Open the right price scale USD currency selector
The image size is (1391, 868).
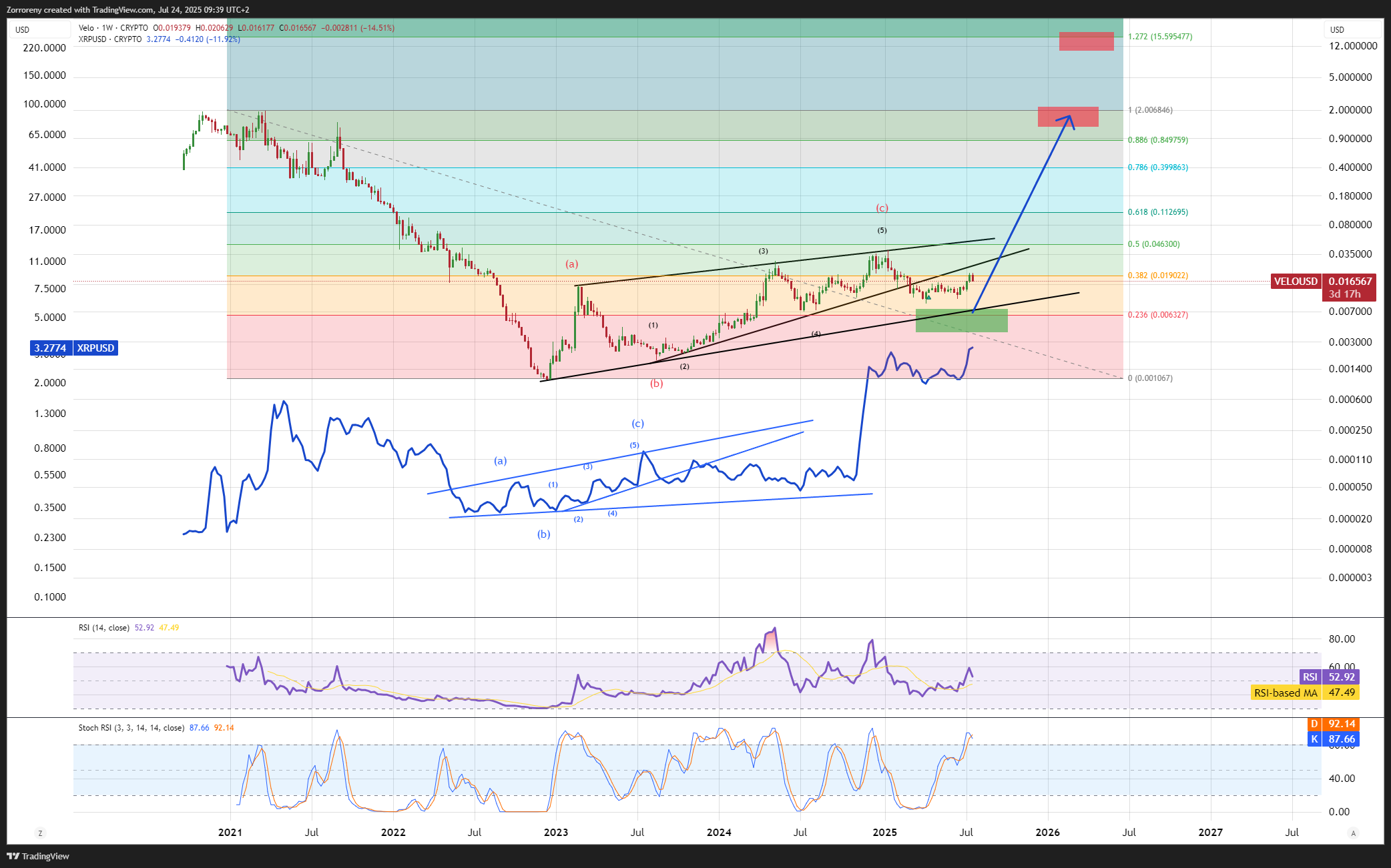[x=1352, y=29]
